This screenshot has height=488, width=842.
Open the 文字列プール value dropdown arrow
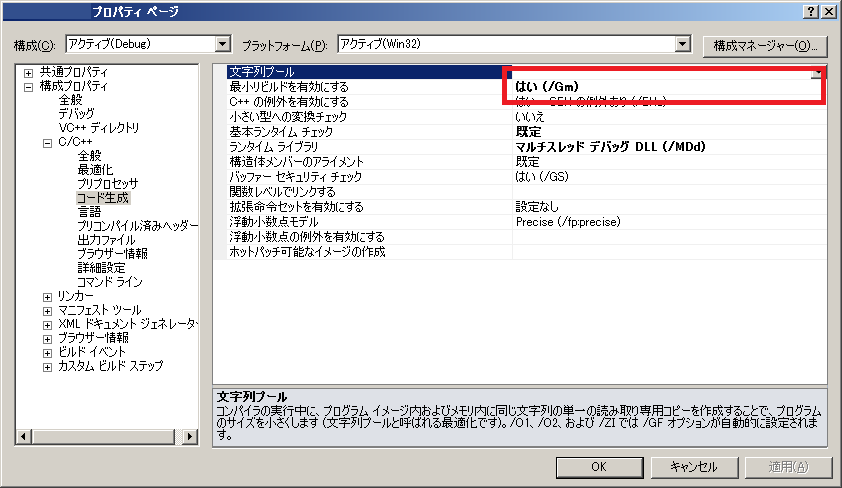coord(818,72)
